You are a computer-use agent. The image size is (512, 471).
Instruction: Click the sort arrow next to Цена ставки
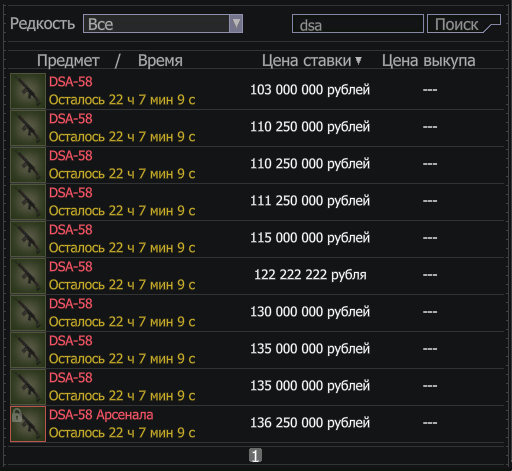358,61
